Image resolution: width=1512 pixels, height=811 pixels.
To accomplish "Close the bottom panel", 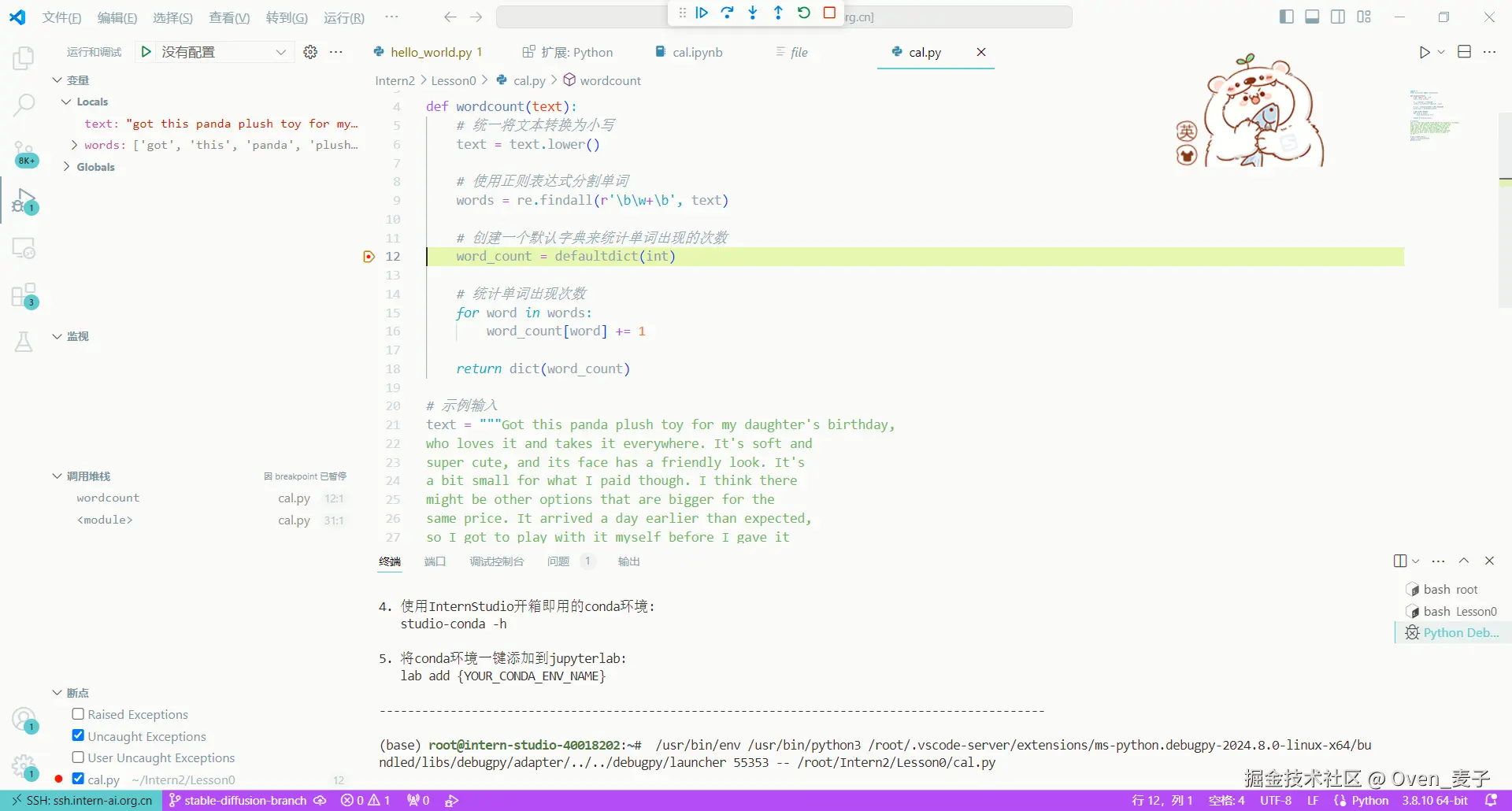I will tap(1489, 561).
